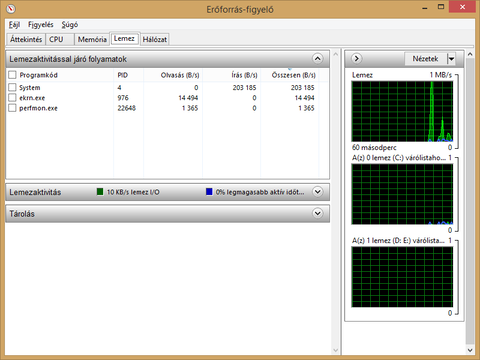This screenshot has width=480, height=360.
Task: Maximize the Erőforrás-figyelő window
Action: click(x=441, y=7)
